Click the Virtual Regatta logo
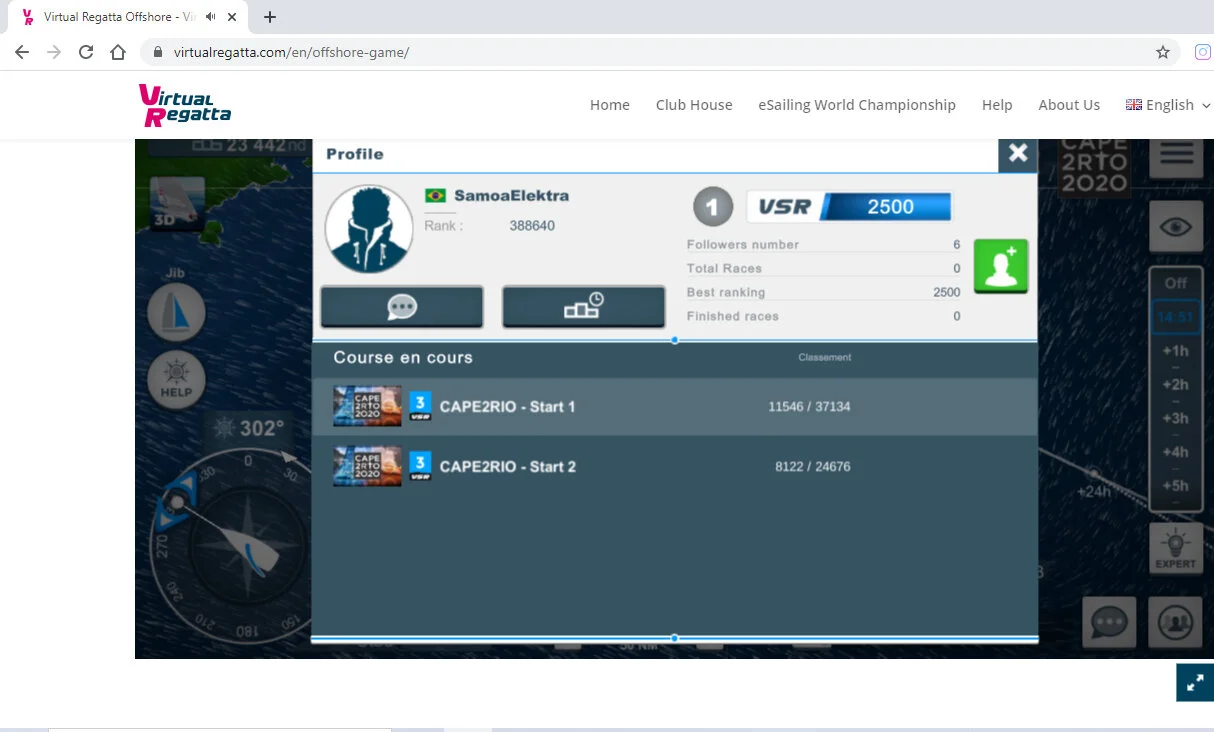The image size is (1214, 732). pos(184,105)
